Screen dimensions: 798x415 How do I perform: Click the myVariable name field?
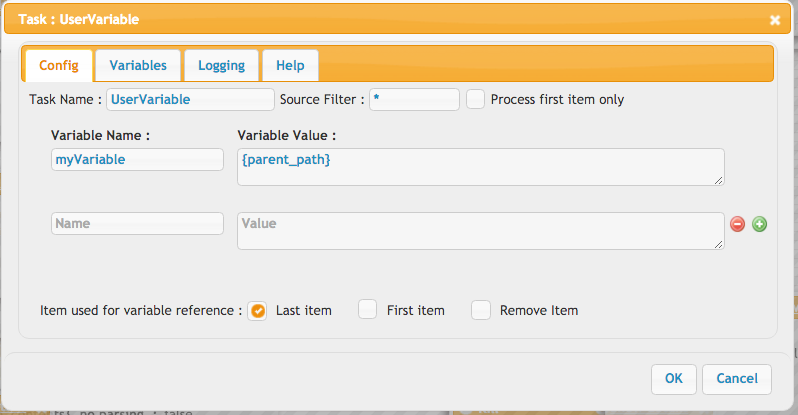(137, 159)
